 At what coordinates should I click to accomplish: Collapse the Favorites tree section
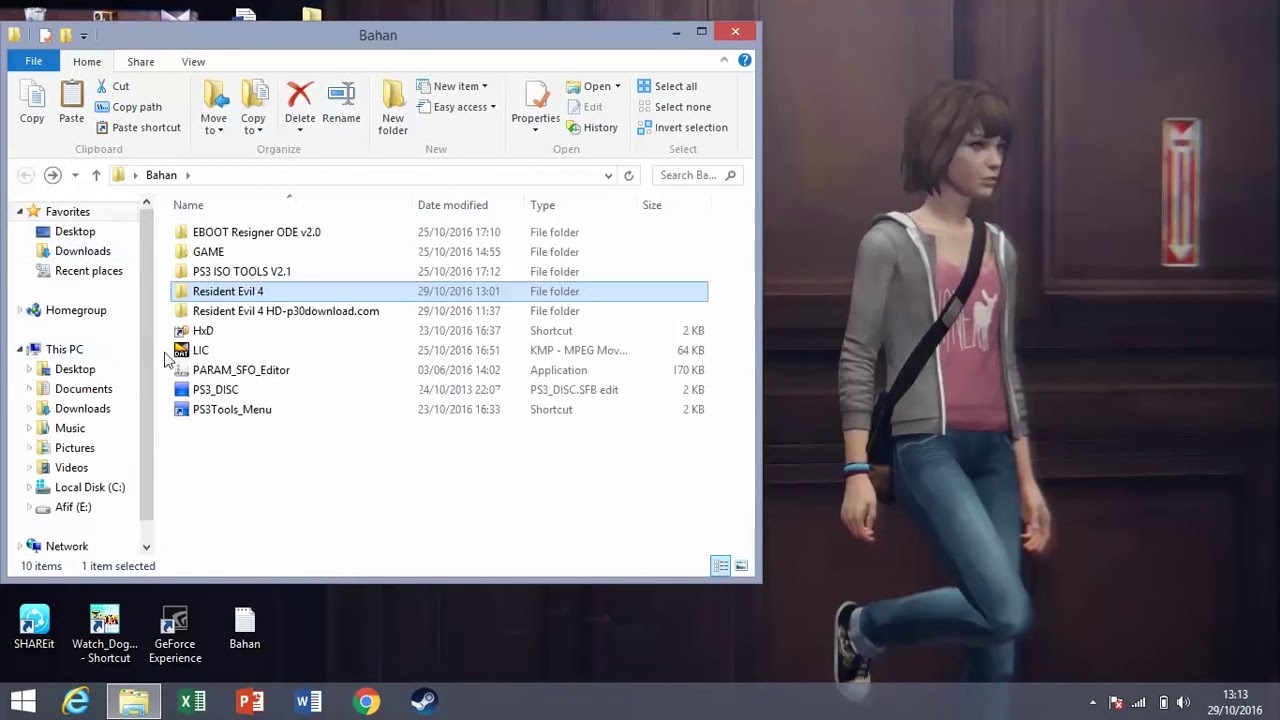coord(19,212)
